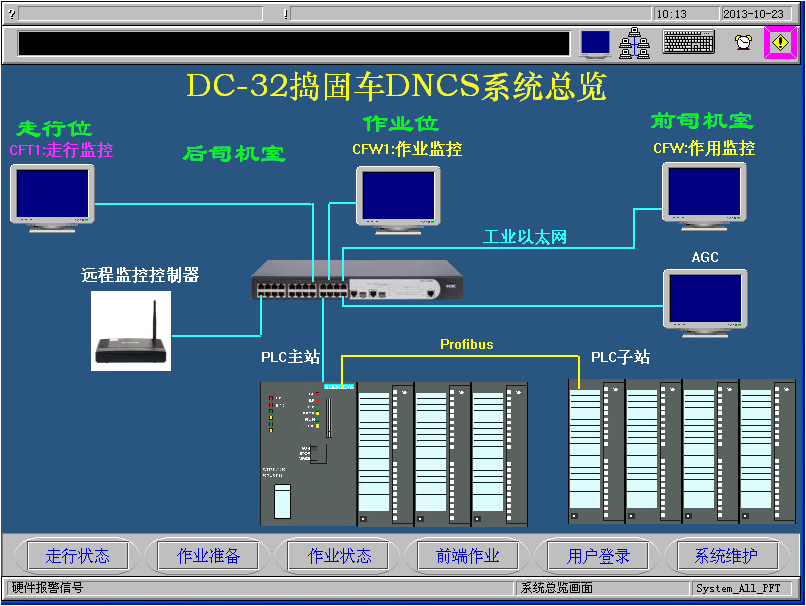Open the on-screen keyboard icon
806x606 pixels.
(x=688, y=43)
